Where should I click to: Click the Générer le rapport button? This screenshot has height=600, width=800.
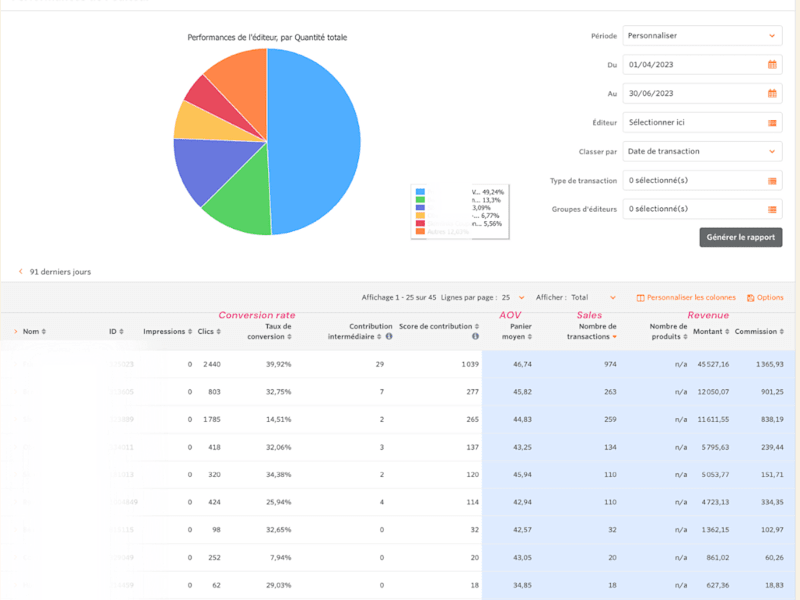point(740,237)
